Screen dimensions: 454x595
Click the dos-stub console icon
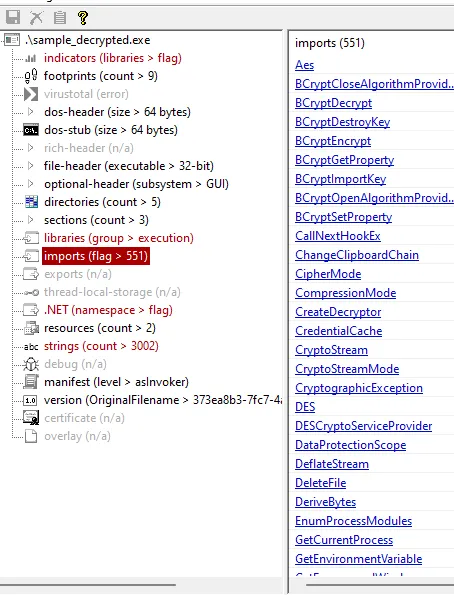click(31, 130)
